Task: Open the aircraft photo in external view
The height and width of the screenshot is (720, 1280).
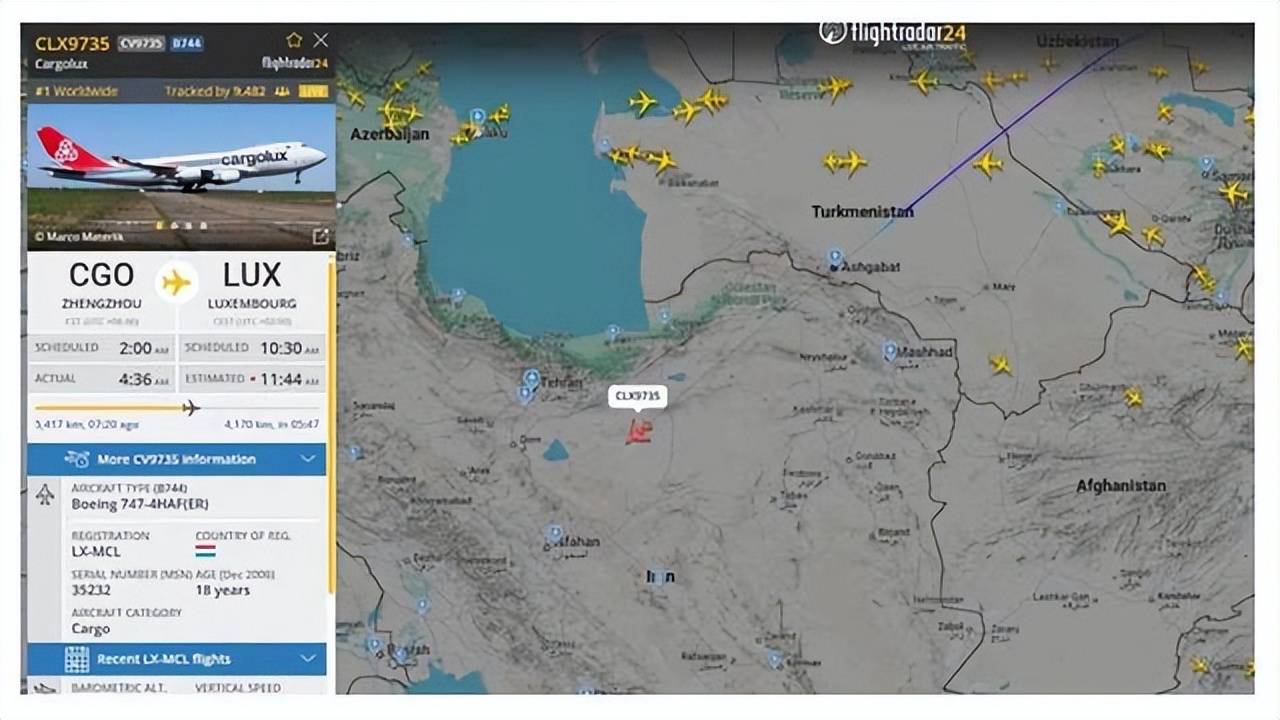Action: (320, 237)
